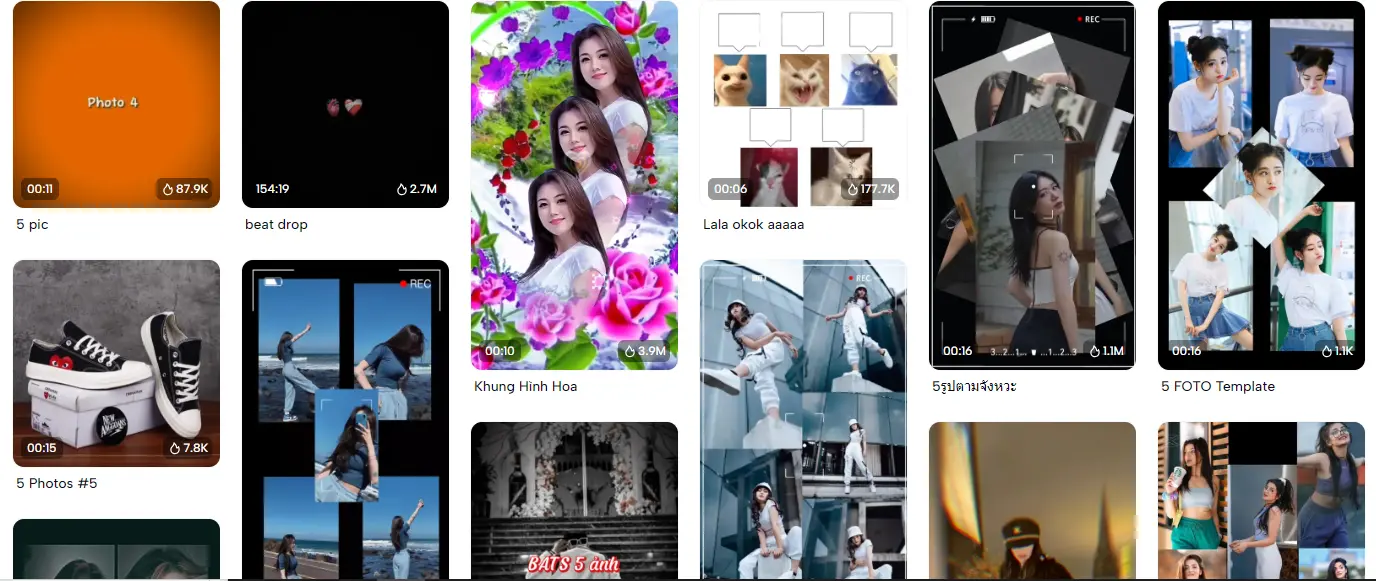Click the 154:19 duration badge

pos(272,189)
